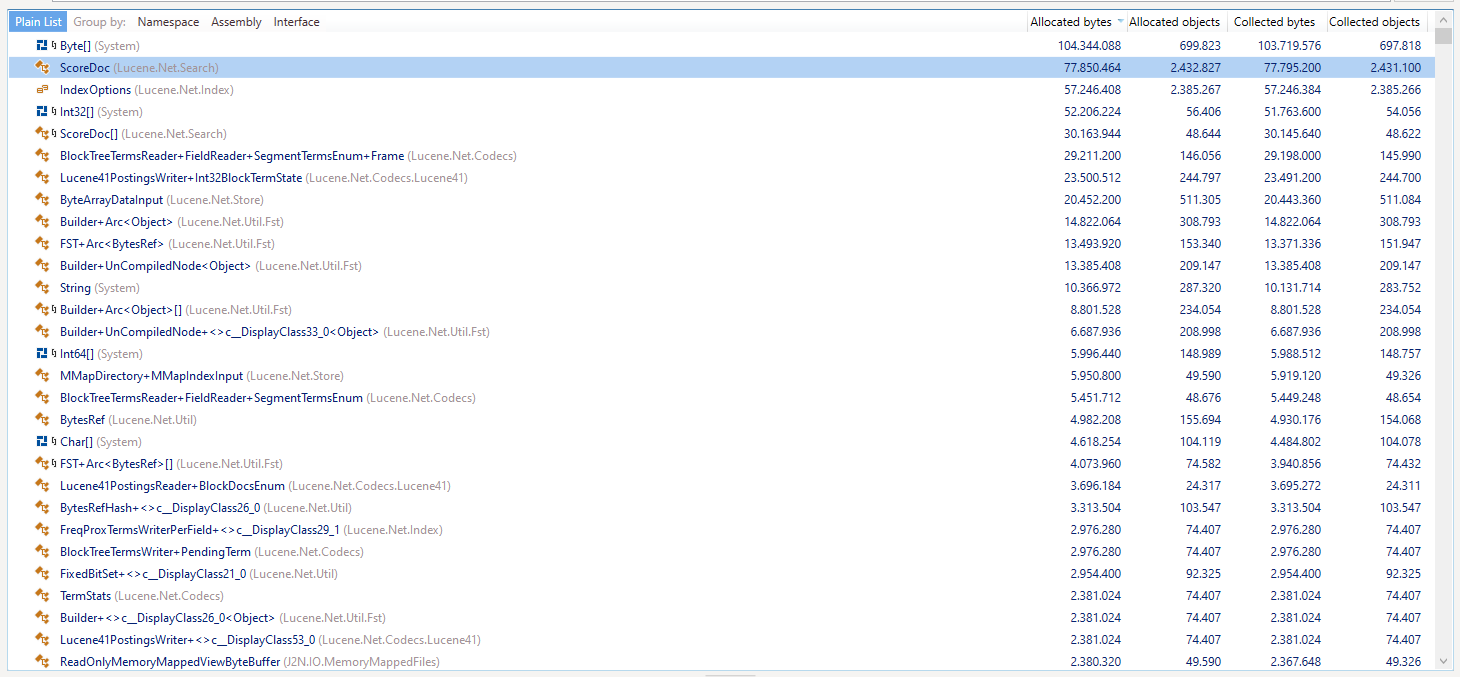1460x677 pixels.
Task: Click the 104.344.088 allocated bytes value
Action: pyautogui.click(x=1089, y=46)
